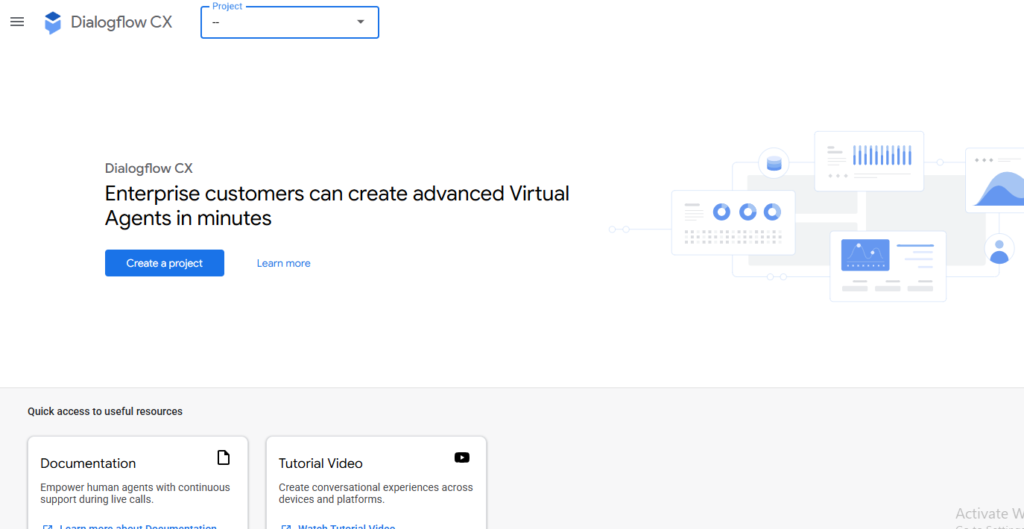The width and height of the screenshot is (1024, 529).
Task: Click the user avatar icon in illustration
Action: [999, 248]
